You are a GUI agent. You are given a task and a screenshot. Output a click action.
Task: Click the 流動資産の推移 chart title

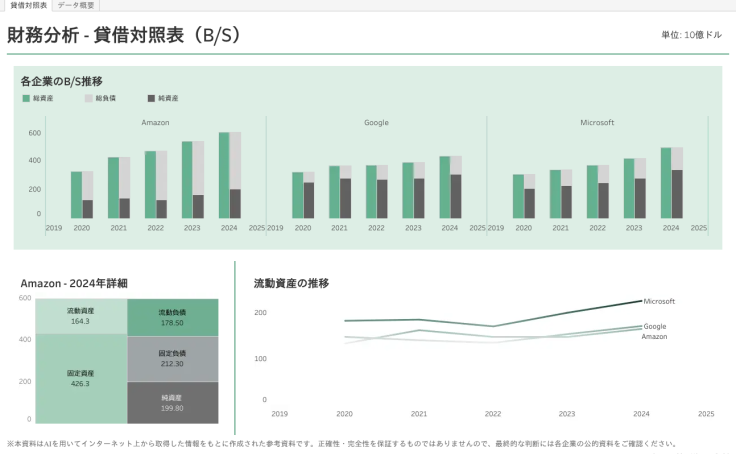pos(291,283)
